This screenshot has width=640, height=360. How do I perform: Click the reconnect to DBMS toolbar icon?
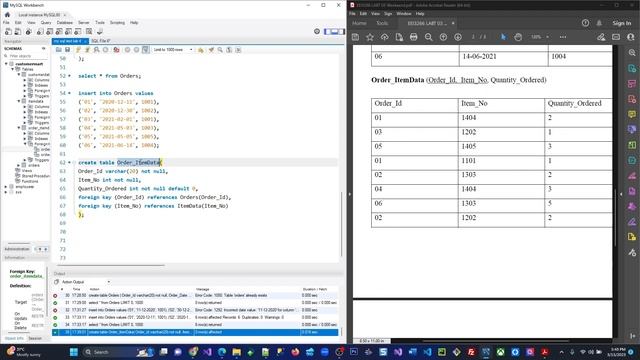pyautogui.click(x=100, y=31)
